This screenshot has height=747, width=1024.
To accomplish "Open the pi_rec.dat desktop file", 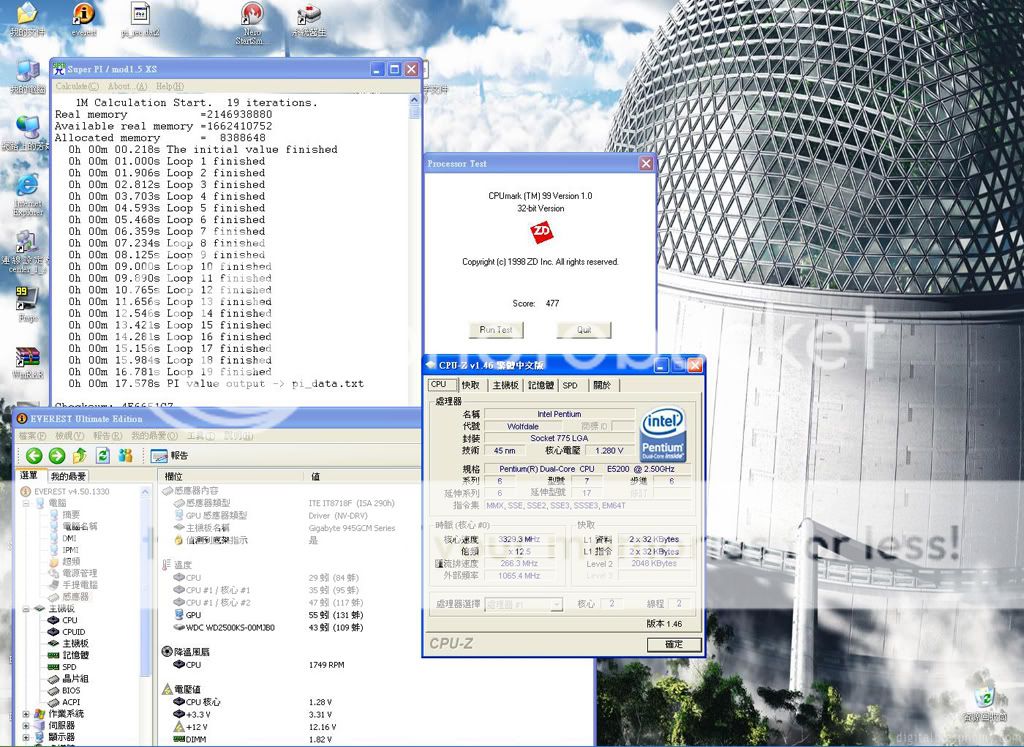I will (x=140, y=20).
